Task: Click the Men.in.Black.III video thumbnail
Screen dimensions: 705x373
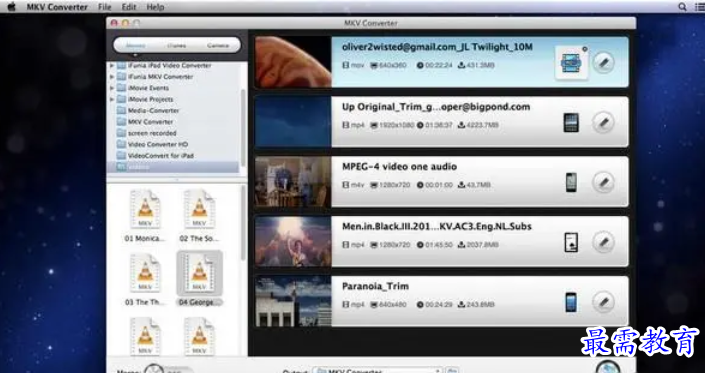Action: 293,241
